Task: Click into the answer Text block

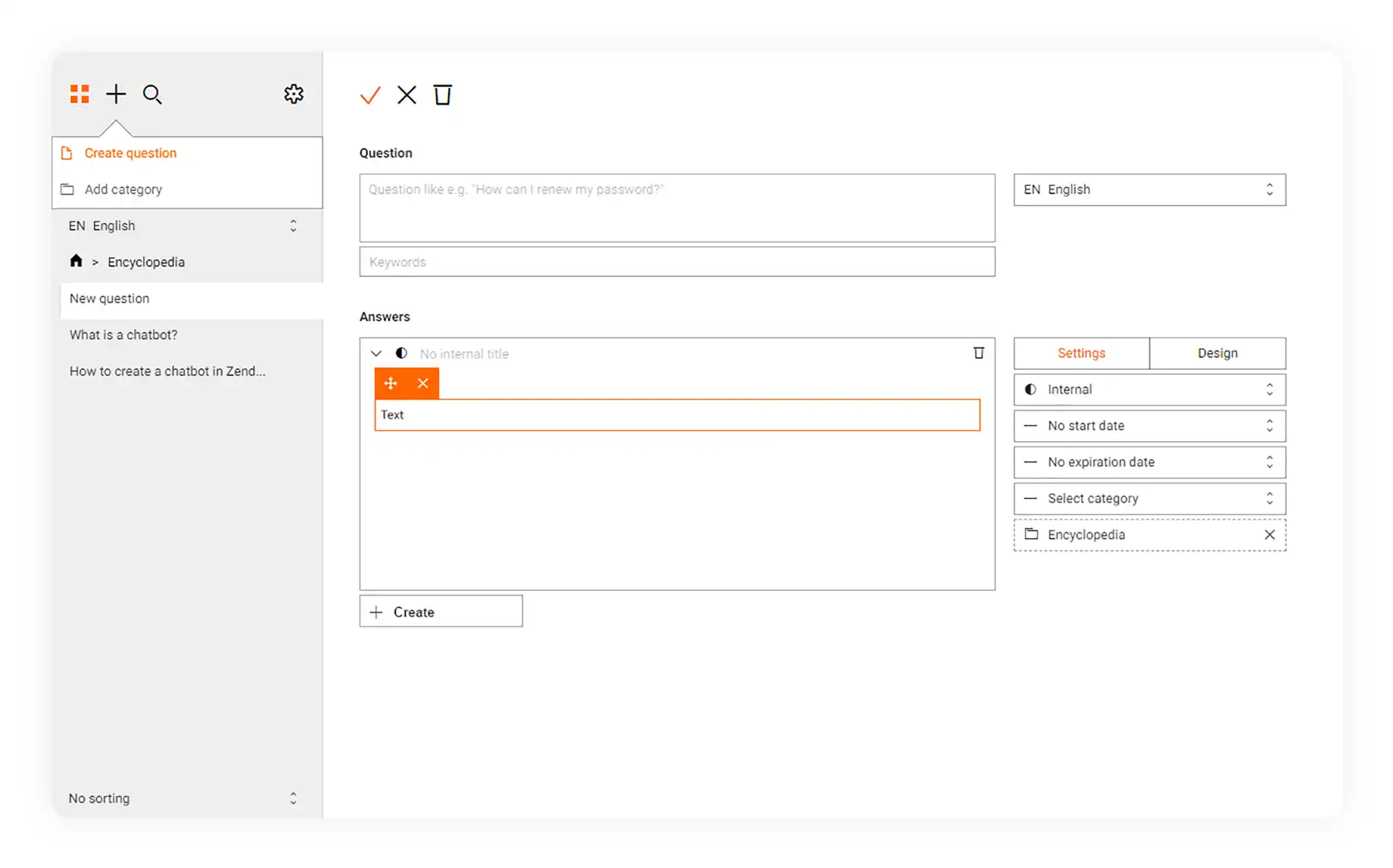Action: [677, 415]
